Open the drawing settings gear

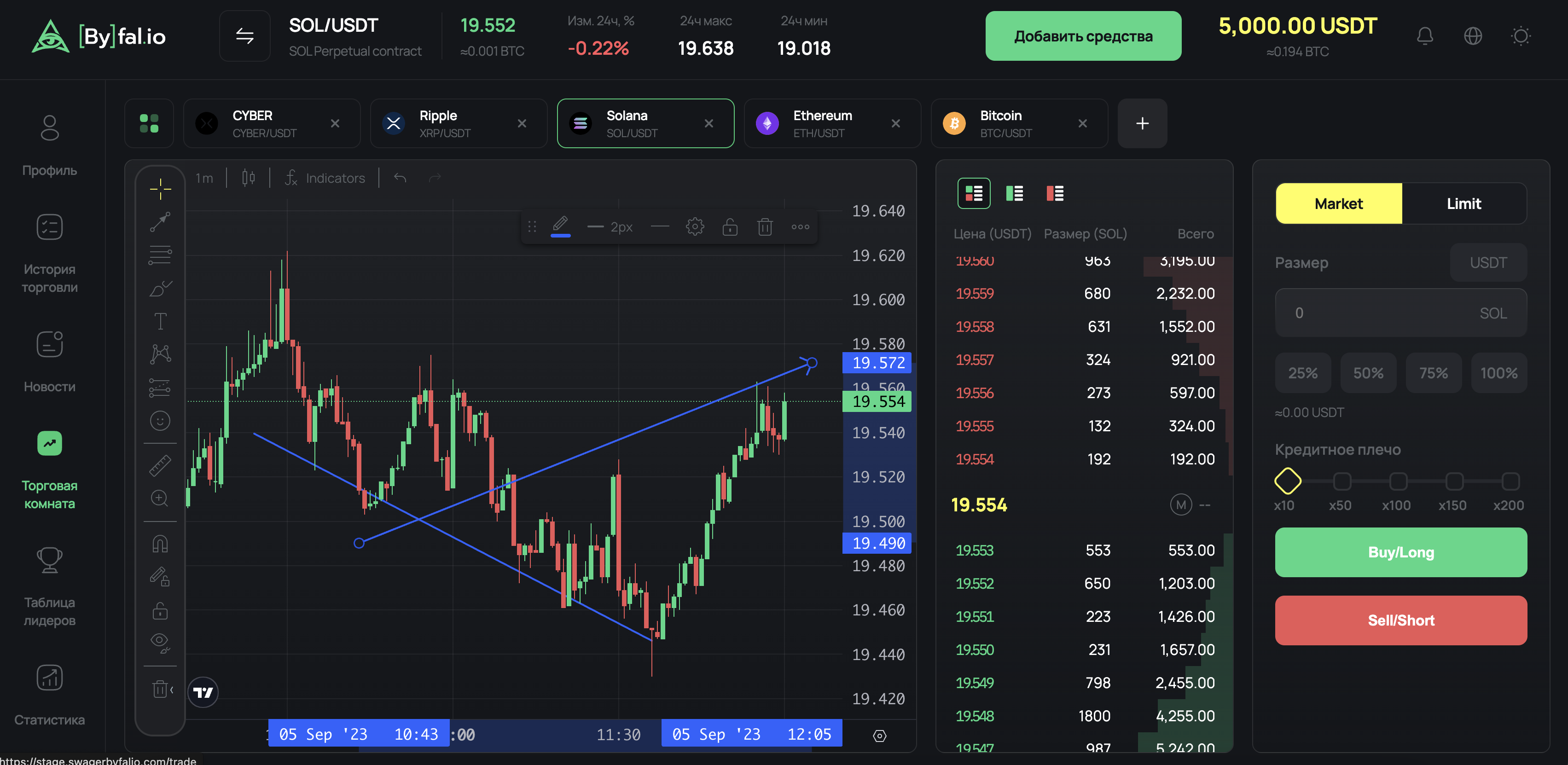click(x=695, y=226)
